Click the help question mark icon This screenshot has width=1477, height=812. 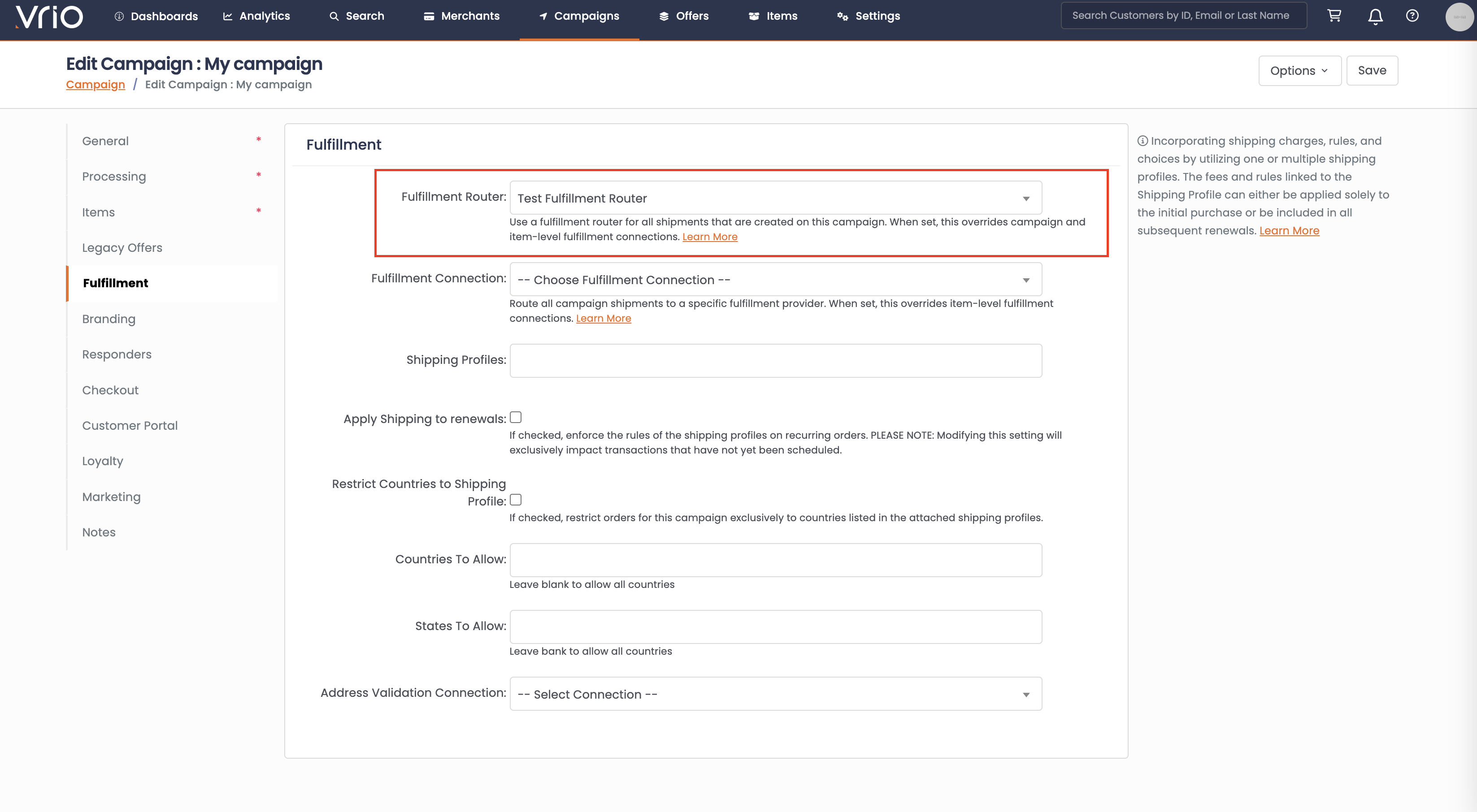(x=1412, y=16)
